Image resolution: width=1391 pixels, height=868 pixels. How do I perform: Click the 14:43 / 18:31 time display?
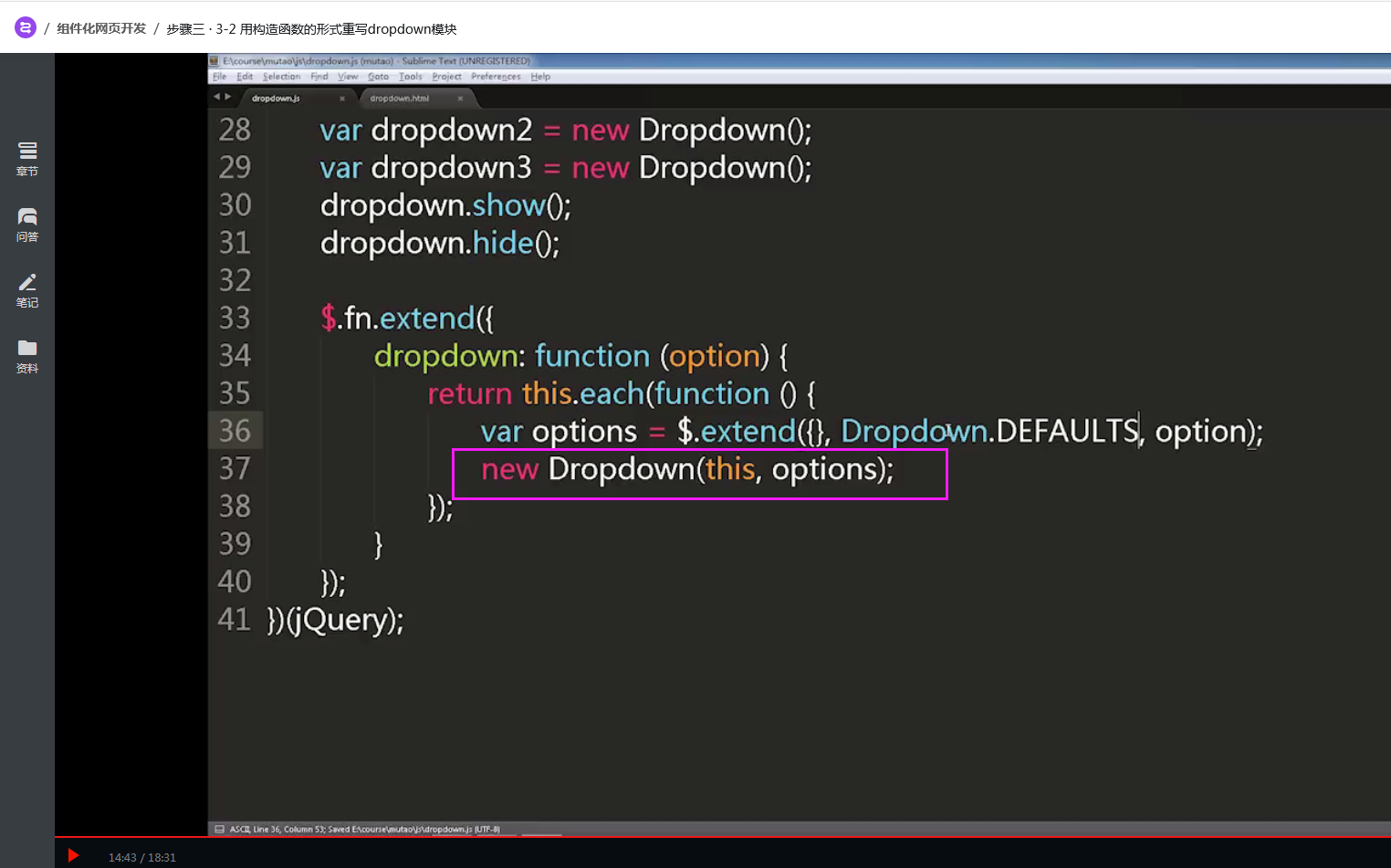[142, 858]
